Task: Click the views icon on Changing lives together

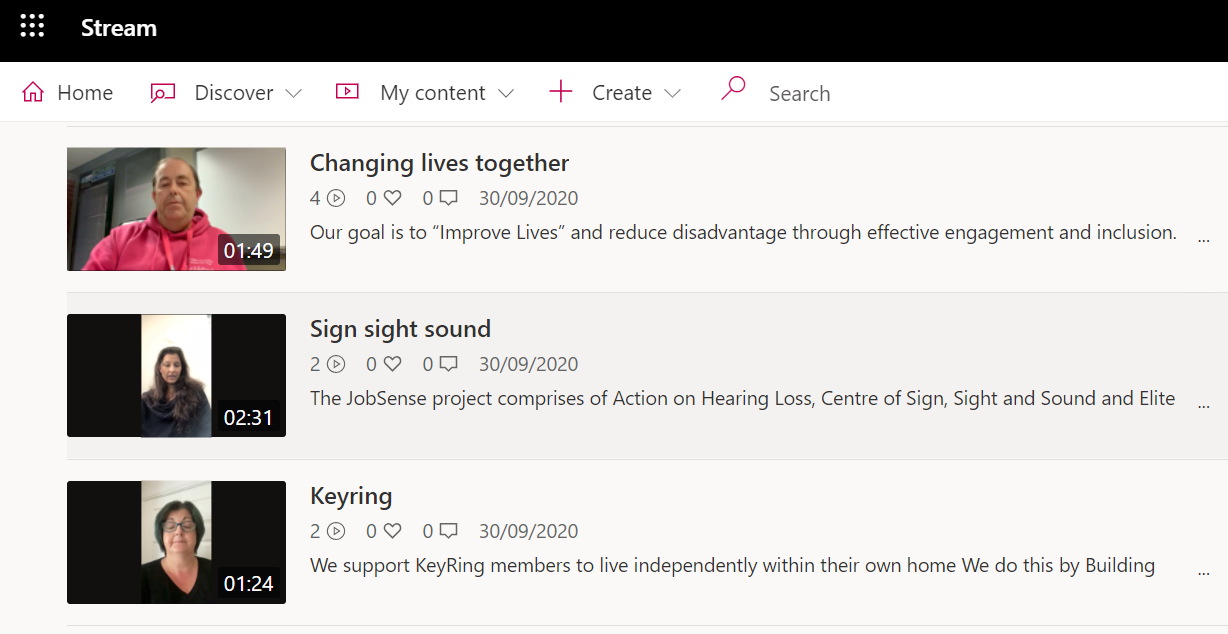Action: point(336,198)
